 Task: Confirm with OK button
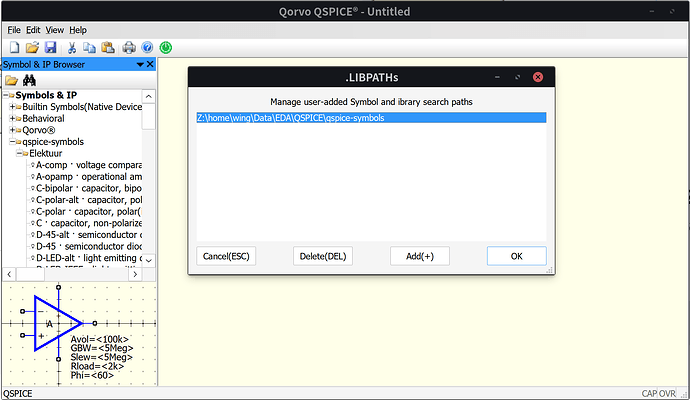coord(517,256)
